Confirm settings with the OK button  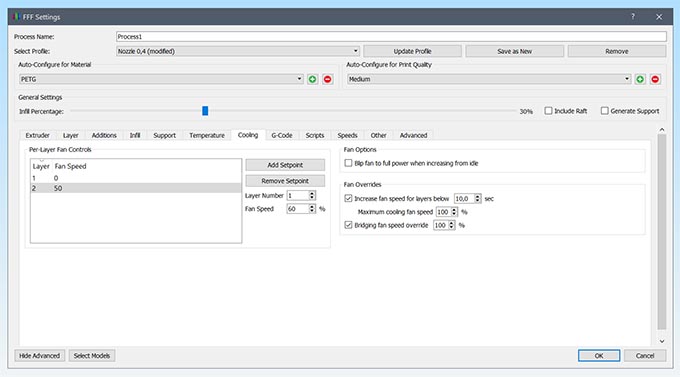(x=599, y=356)
